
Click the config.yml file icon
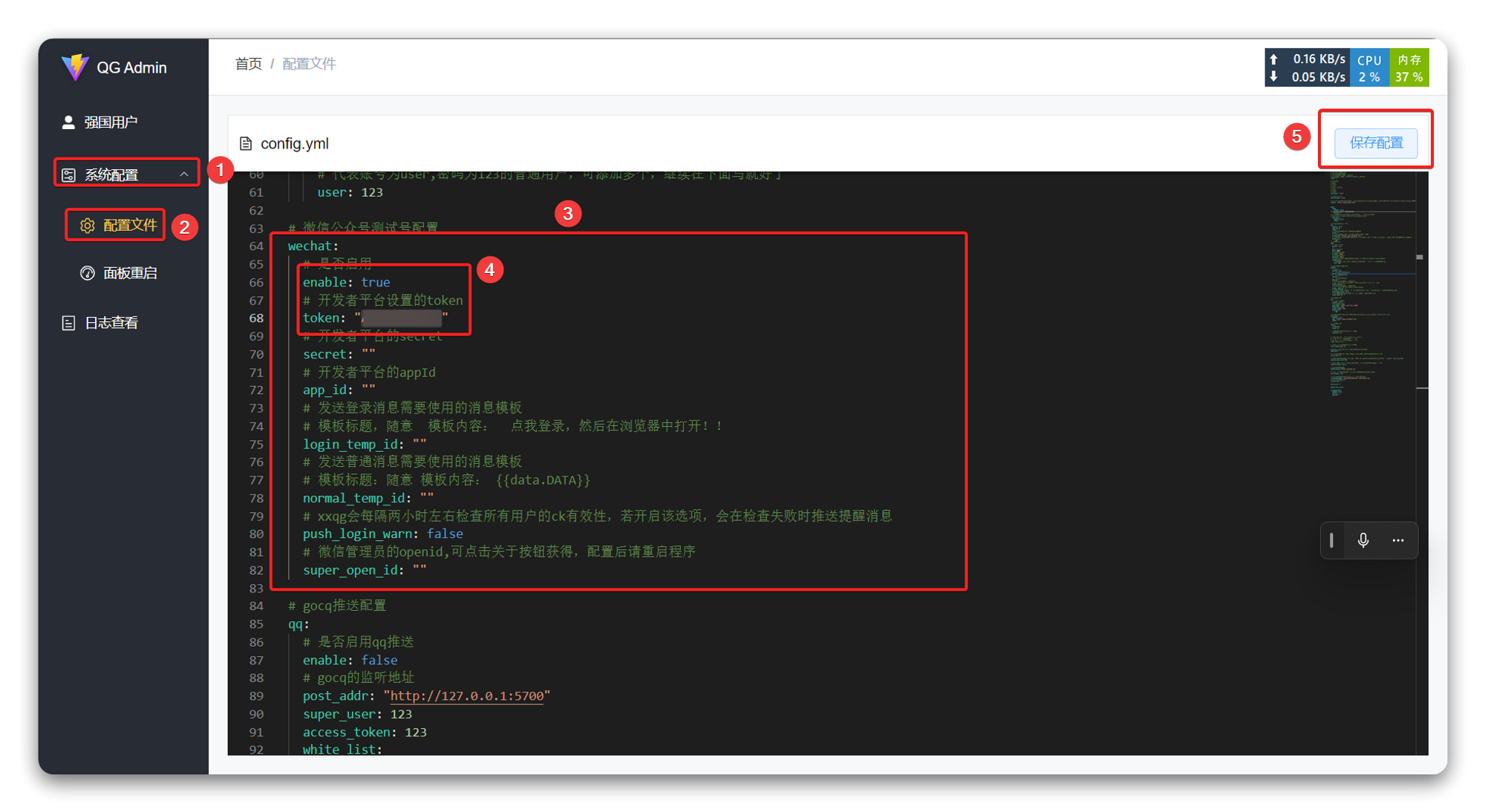pos(246,143)
